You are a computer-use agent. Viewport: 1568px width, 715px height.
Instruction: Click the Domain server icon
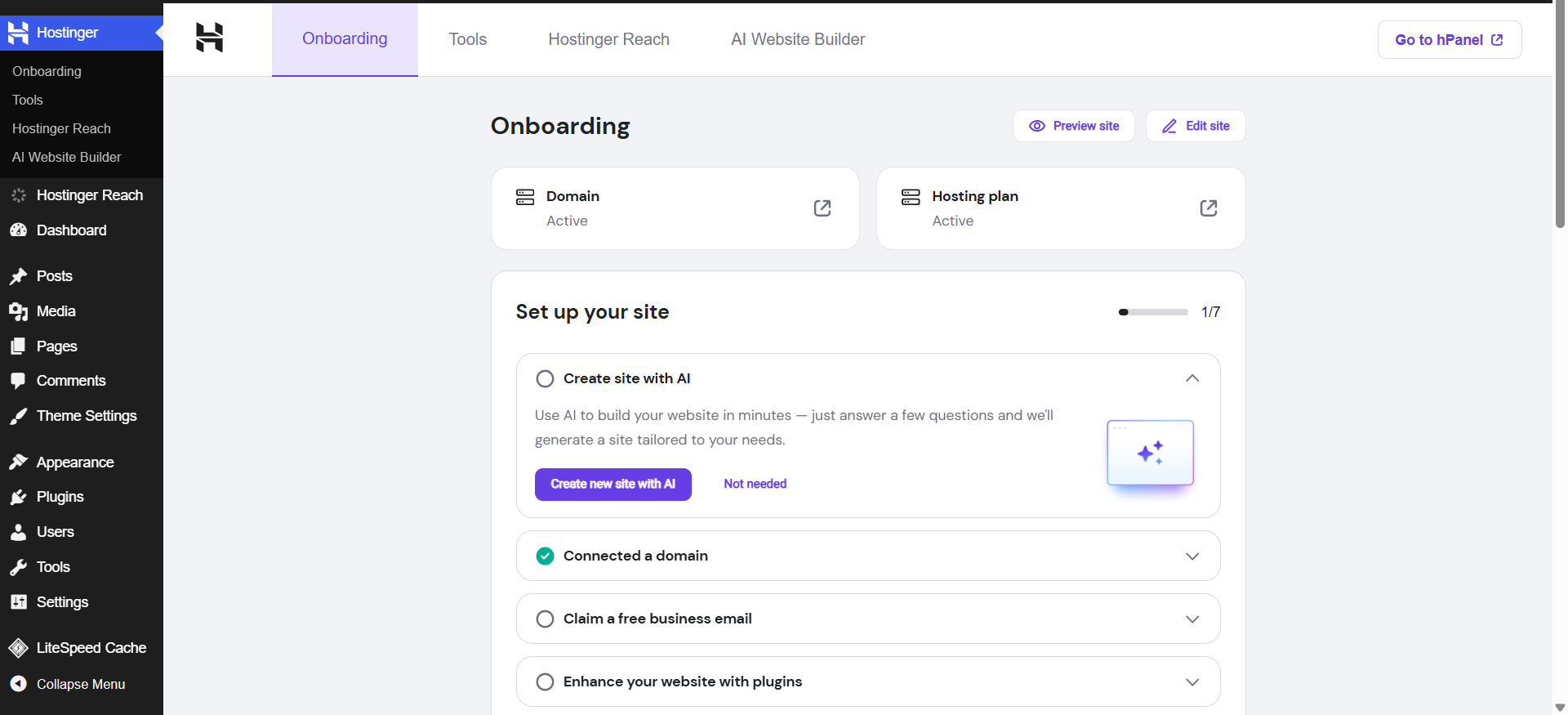pos(525,197)
